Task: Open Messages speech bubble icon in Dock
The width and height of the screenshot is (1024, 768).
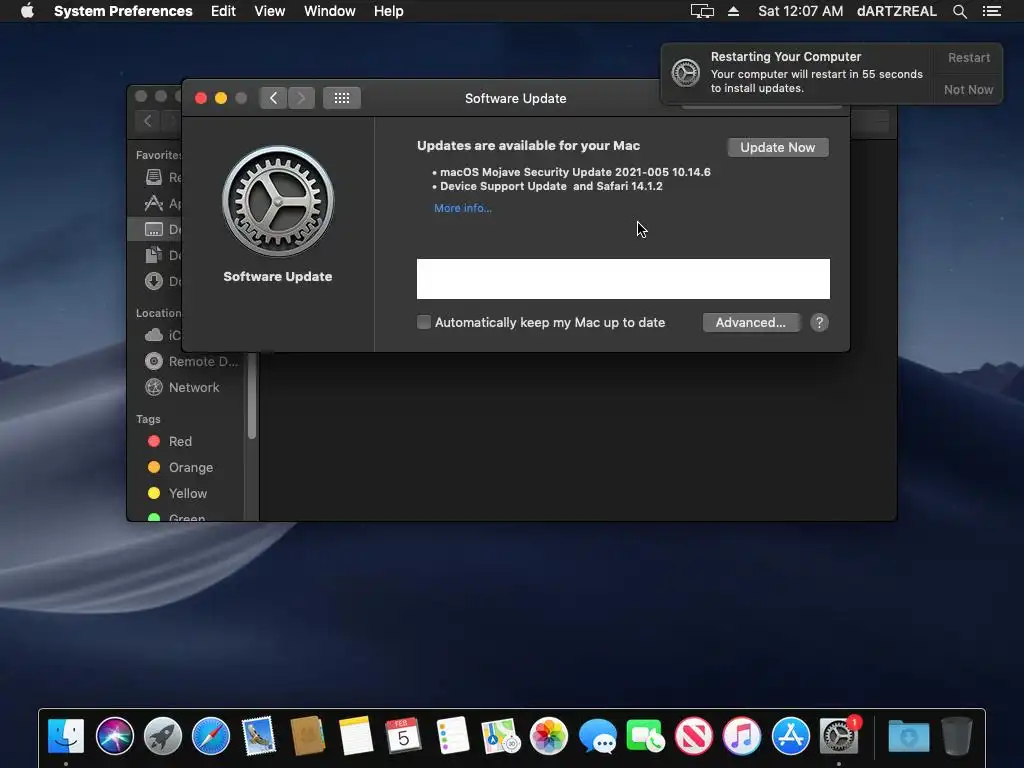Action: coord(597,736)
